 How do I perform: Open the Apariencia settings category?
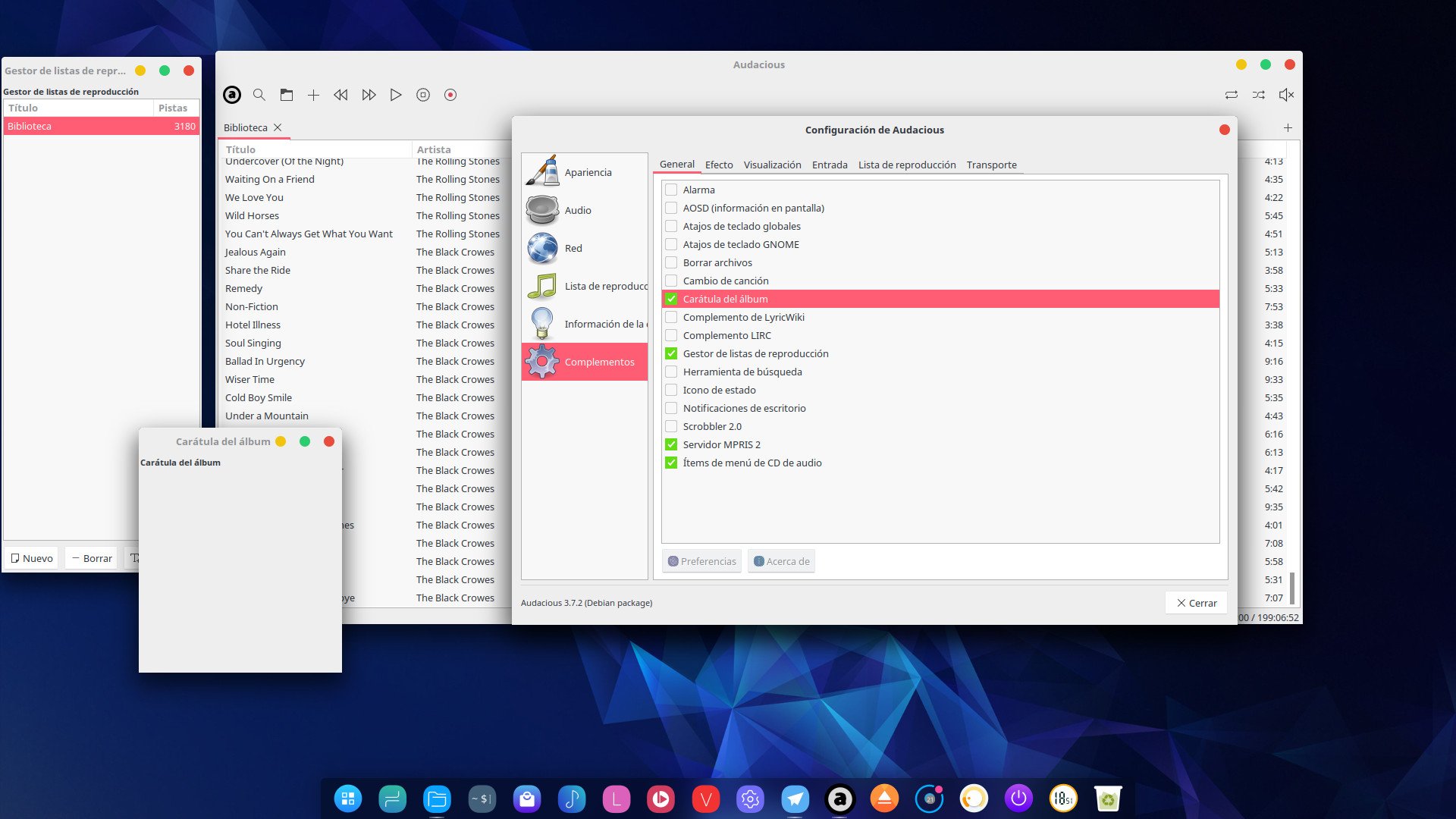pos(585,172)
